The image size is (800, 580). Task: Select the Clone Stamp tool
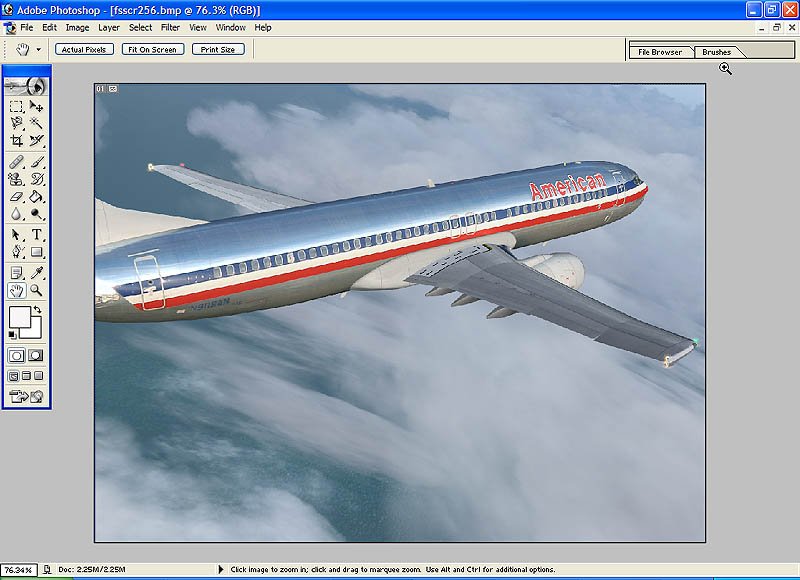point(16,180)
